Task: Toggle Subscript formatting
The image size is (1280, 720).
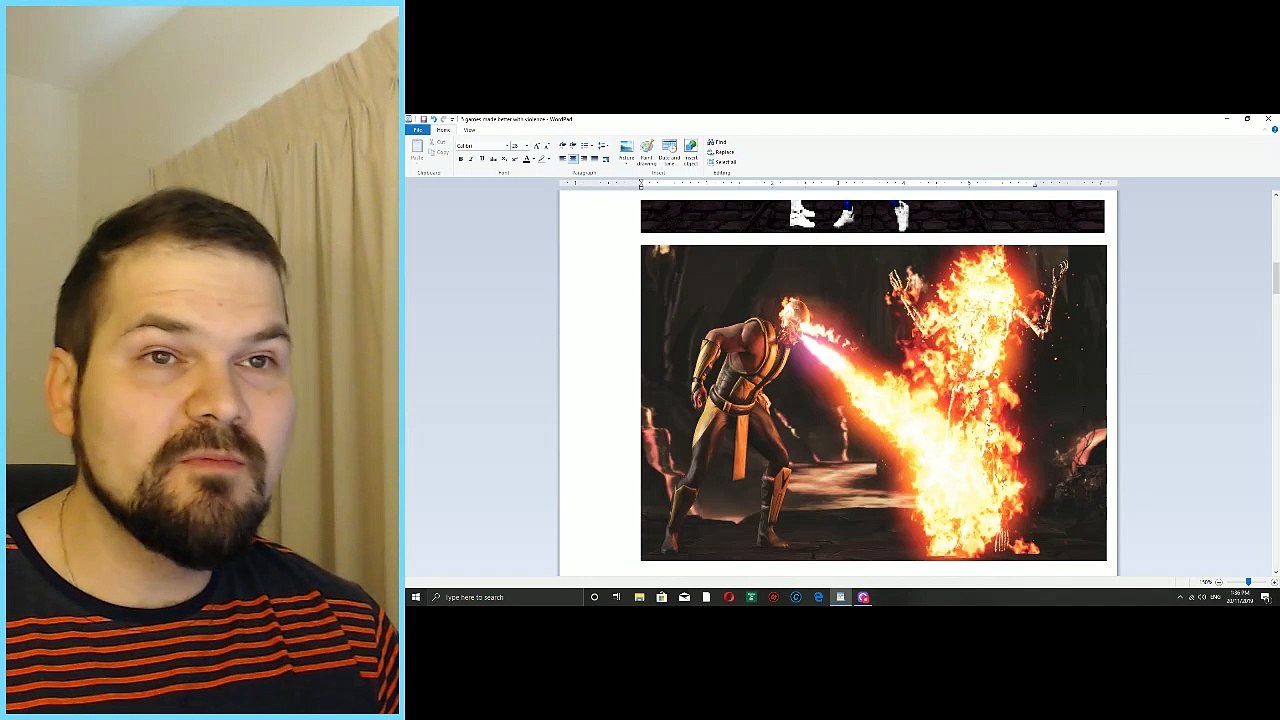Action: point(504,159)
